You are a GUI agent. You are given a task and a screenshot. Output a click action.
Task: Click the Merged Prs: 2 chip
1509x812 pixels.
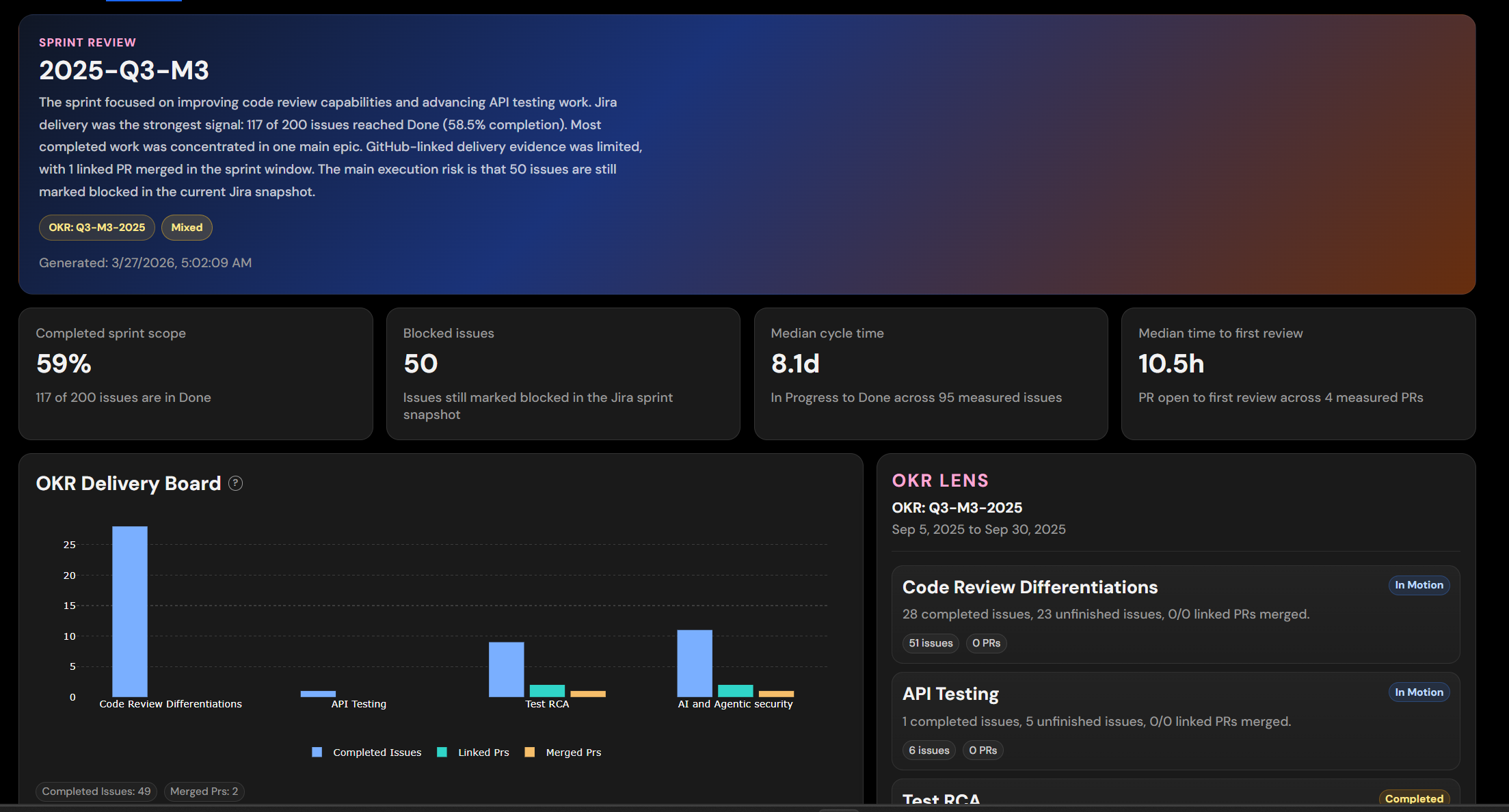tap(204, 791)
